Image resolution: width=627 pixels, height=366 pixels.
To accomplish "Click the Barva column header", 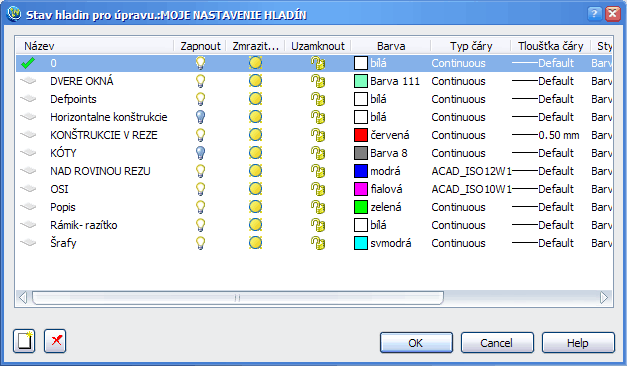I will coord(391,46).
